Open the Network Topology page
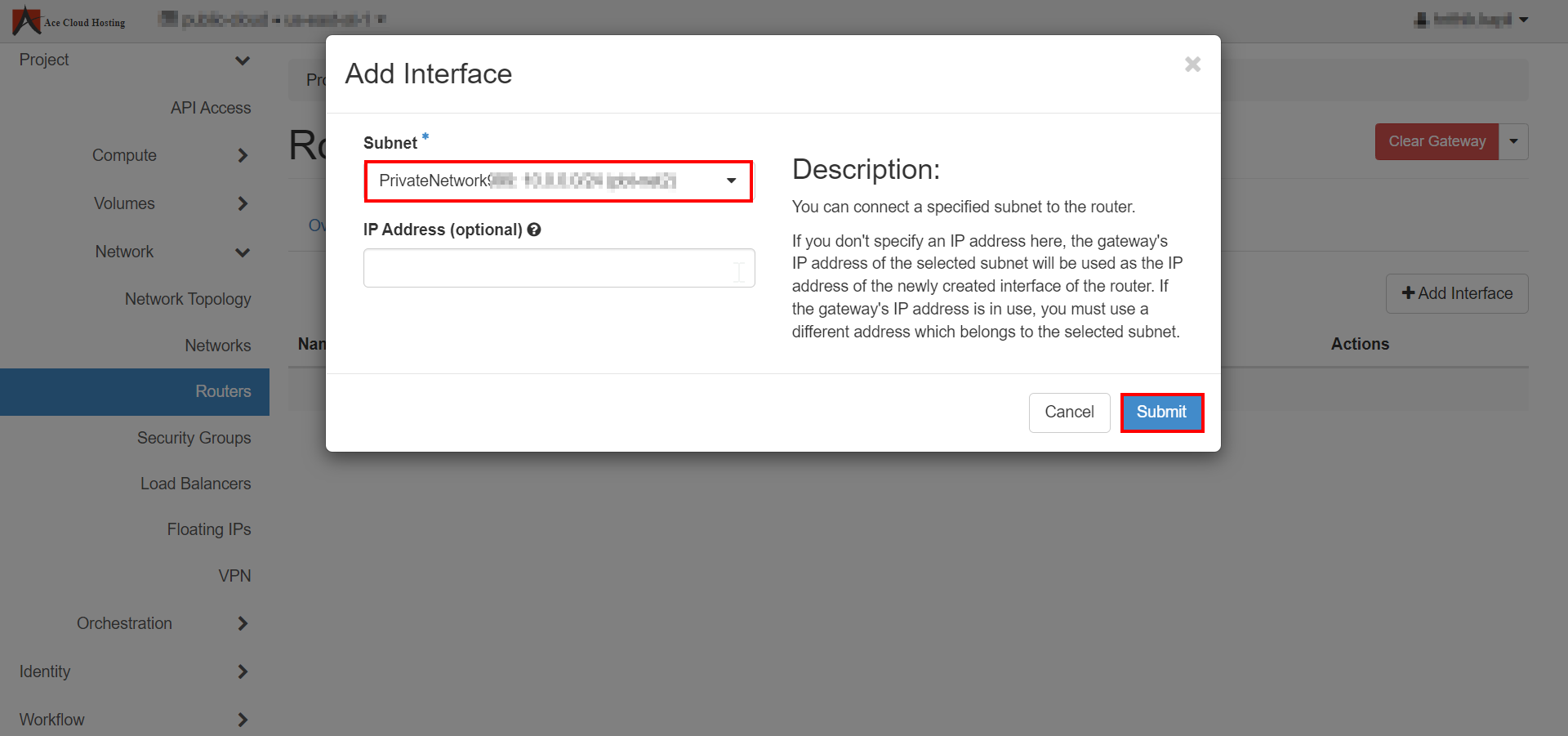Viewport: 1568px width, 736px height. click(x=188, y=299)
